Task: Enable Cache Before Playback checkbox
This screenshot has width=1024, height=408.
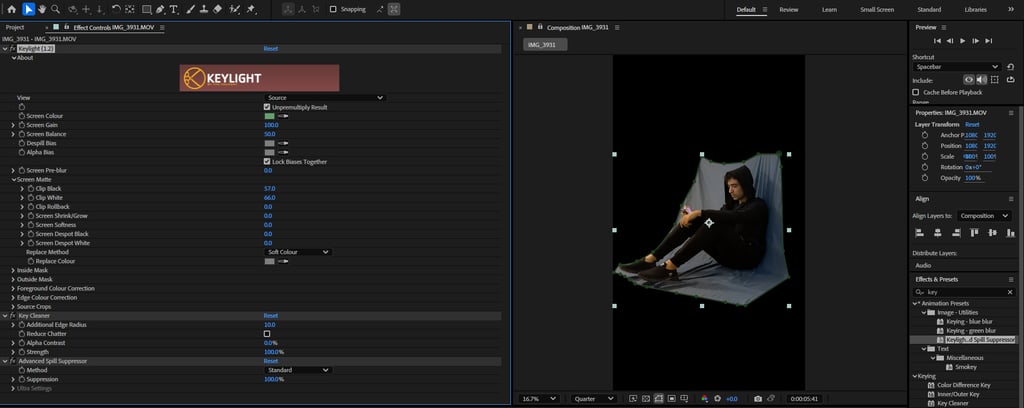Action: pos(916,92)
